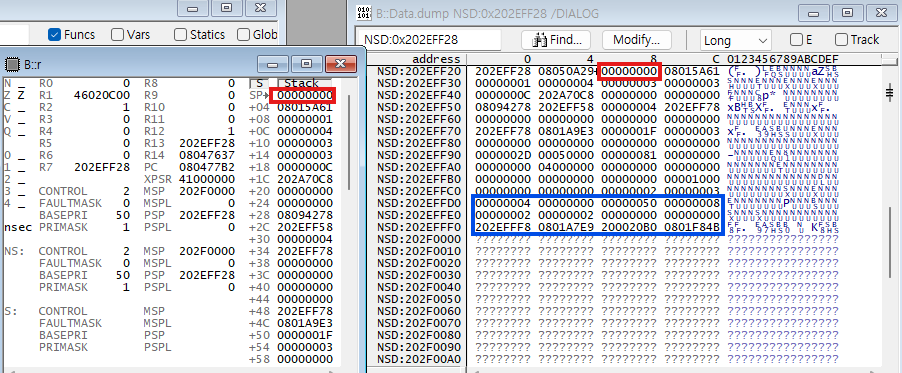The image size is (902, 373).
Task: Open the Long access width dropdown
Action: point(735,40)
